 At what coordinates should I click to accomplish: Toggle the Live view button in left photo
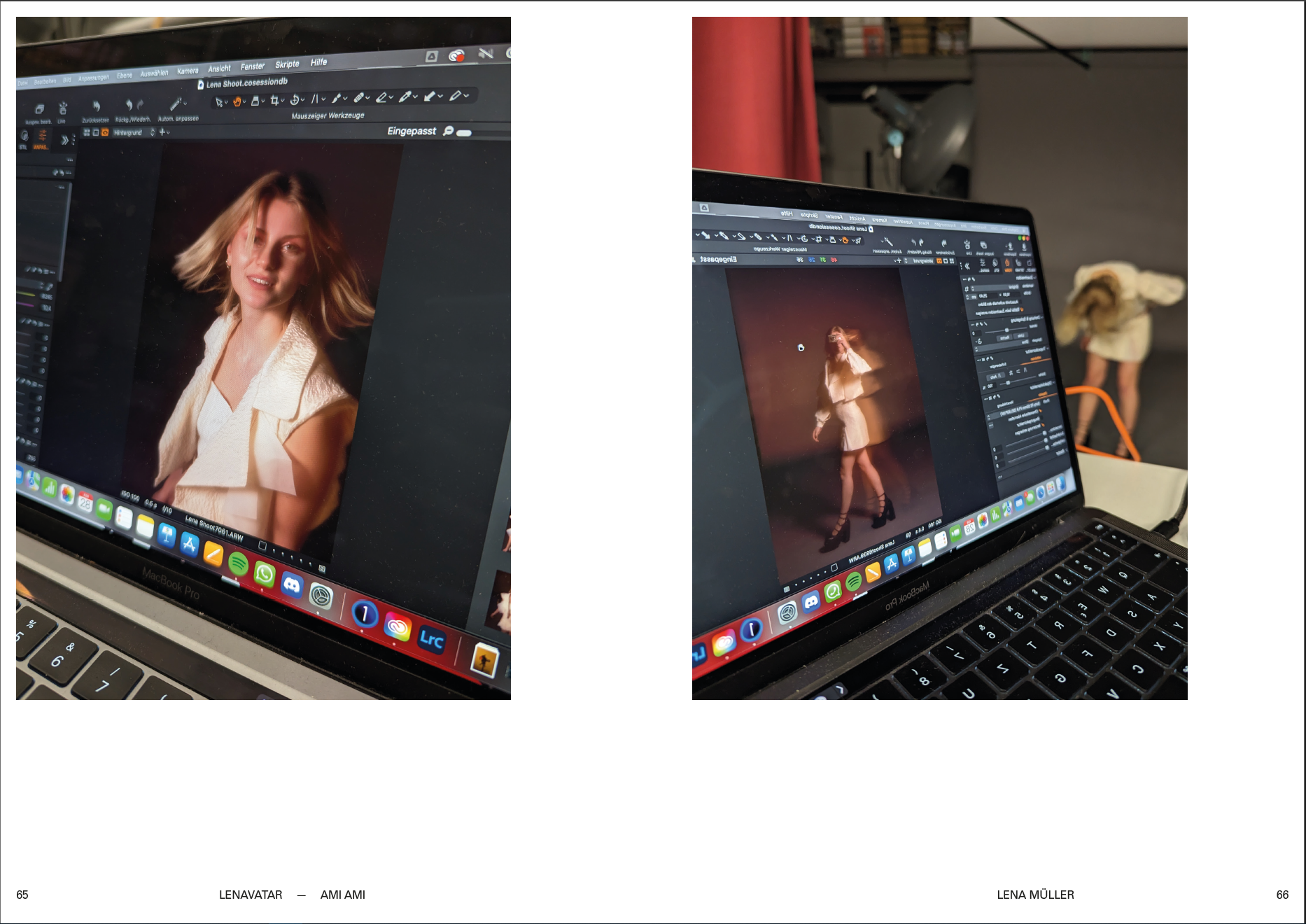click(63, 108)
